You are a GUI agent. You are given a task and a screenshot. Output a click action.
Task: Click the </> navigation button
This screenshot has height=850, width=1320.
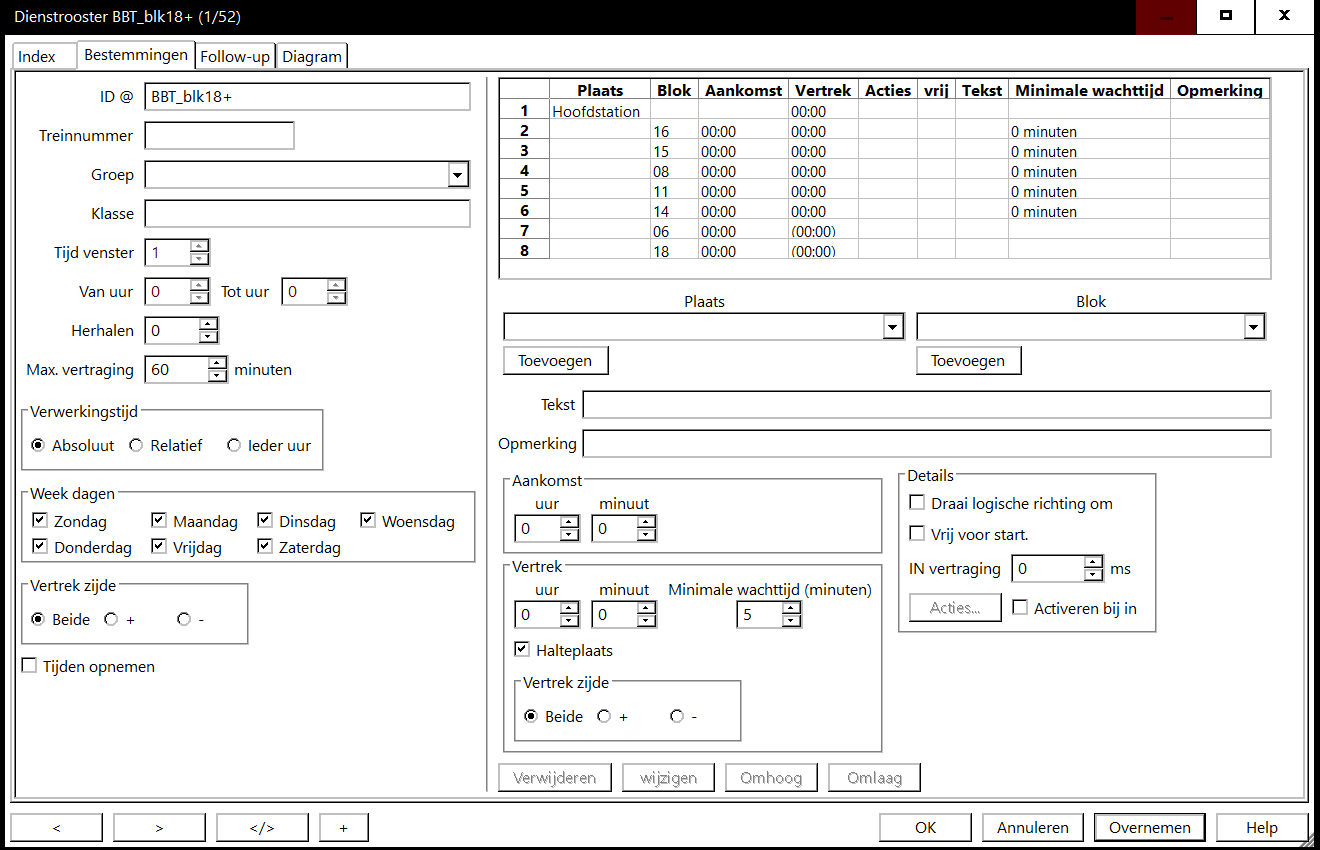262,827
